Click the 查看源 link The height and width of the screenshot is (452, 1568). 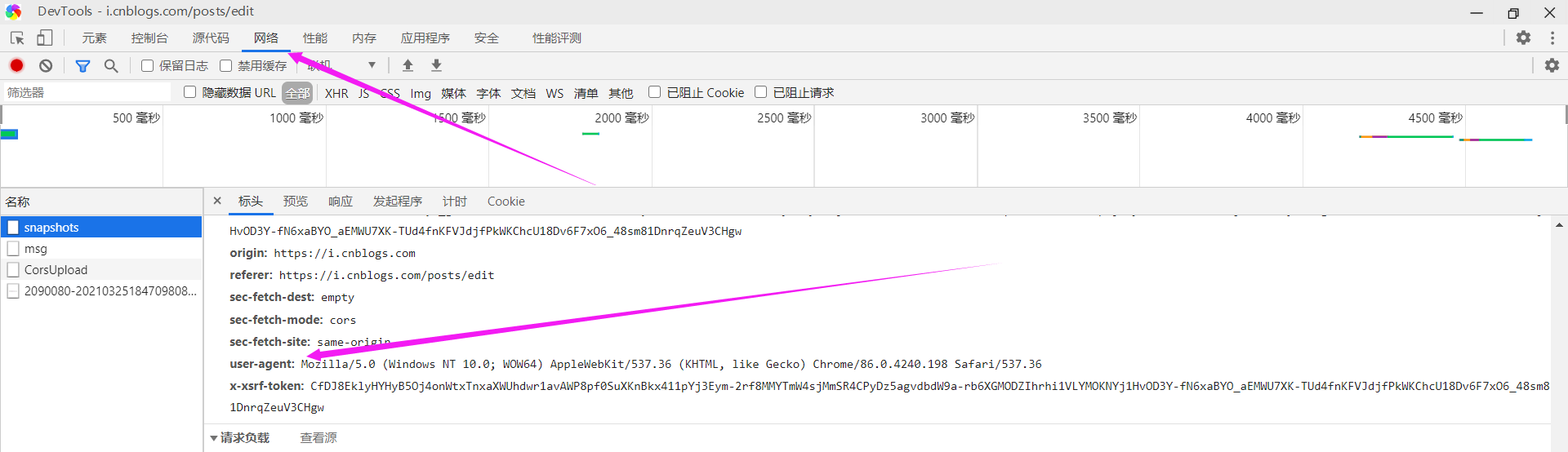click(x=318, y=438)
